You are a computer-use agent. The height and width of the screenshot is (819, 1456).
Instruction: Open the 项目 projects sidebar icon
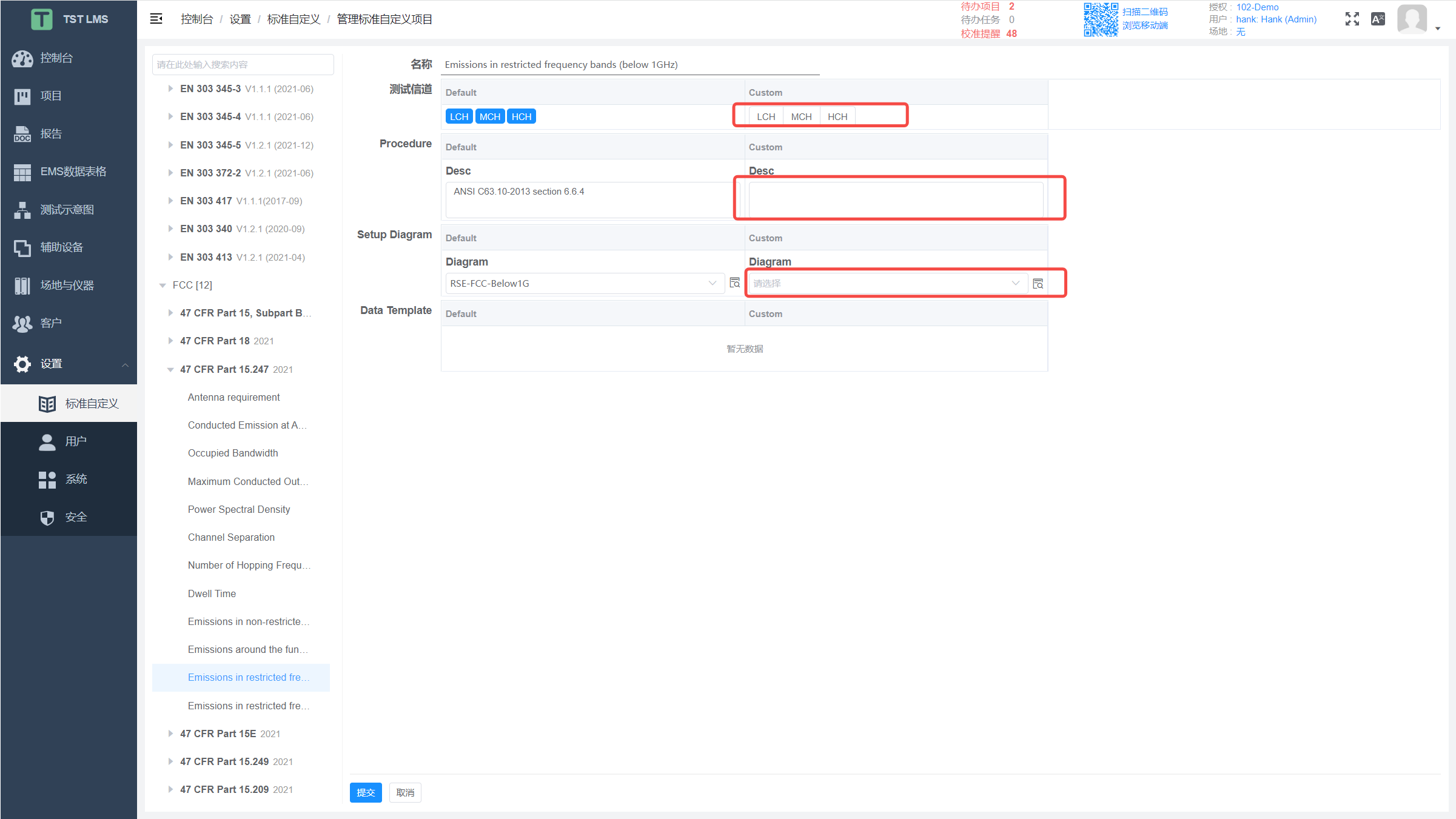point(22,96)
